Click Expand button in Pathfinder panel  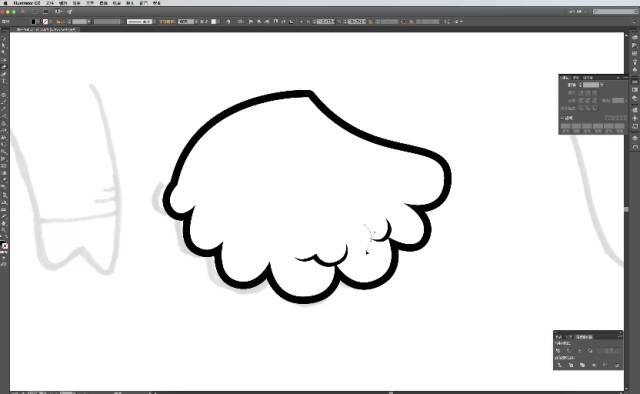pos(608,350)
